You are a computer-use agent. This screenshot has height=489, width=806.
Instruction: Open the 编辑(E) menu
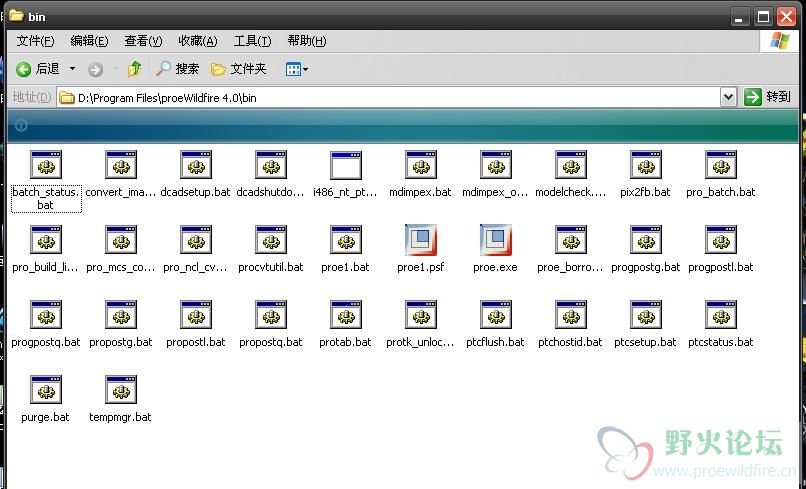89,41
